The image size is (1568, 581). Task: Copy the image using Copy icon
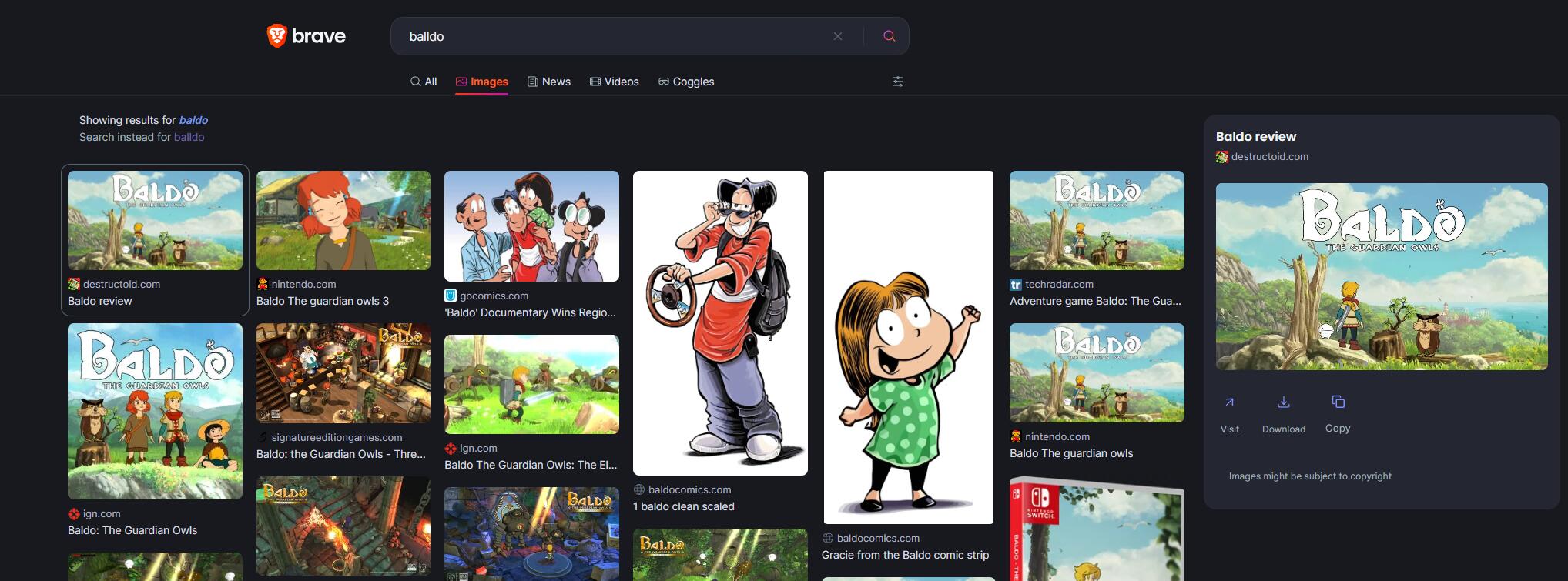(x=1338, y=402)
